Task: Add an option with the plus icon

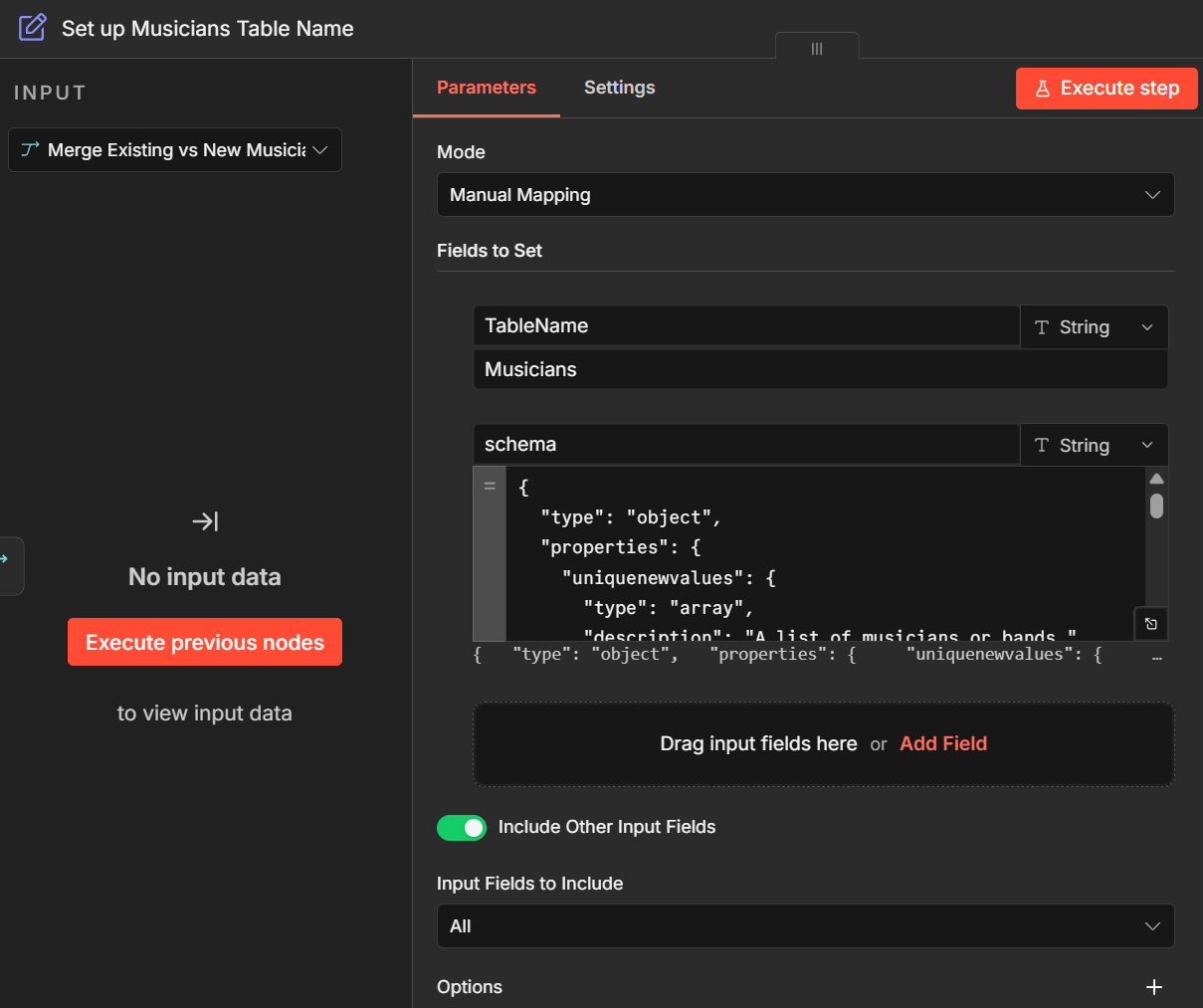Action: tap(1154, 987)
